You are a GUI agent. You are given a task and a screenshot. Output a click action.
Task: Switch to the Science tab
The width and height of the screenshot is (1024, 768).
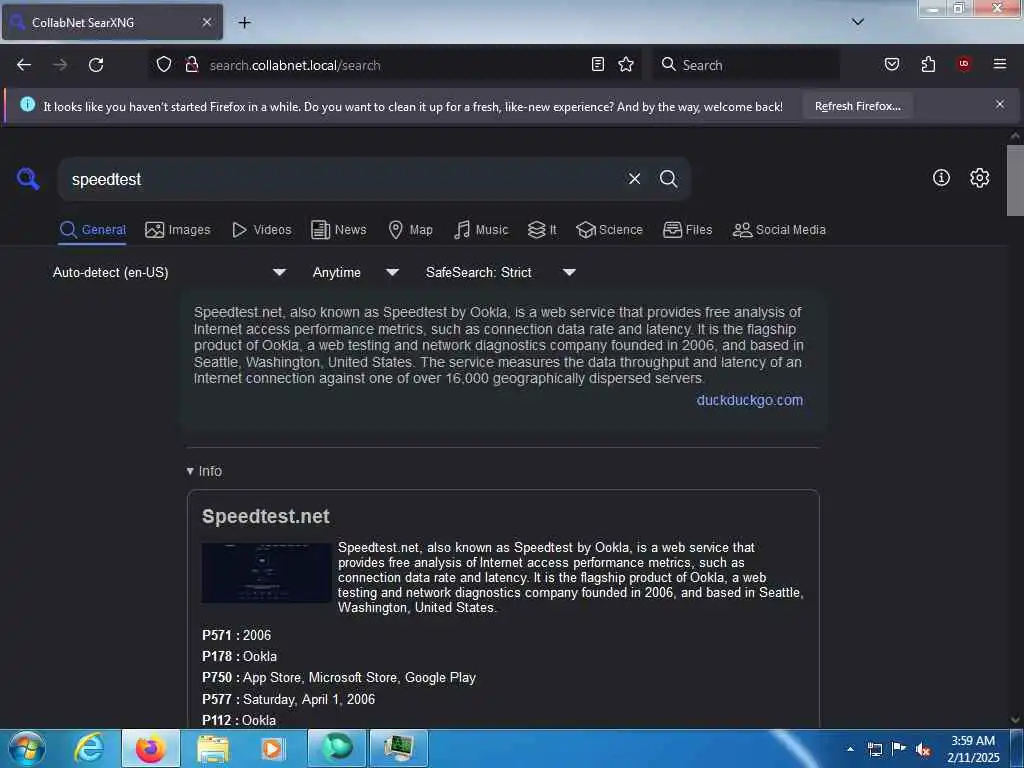(x=609, y=230)
